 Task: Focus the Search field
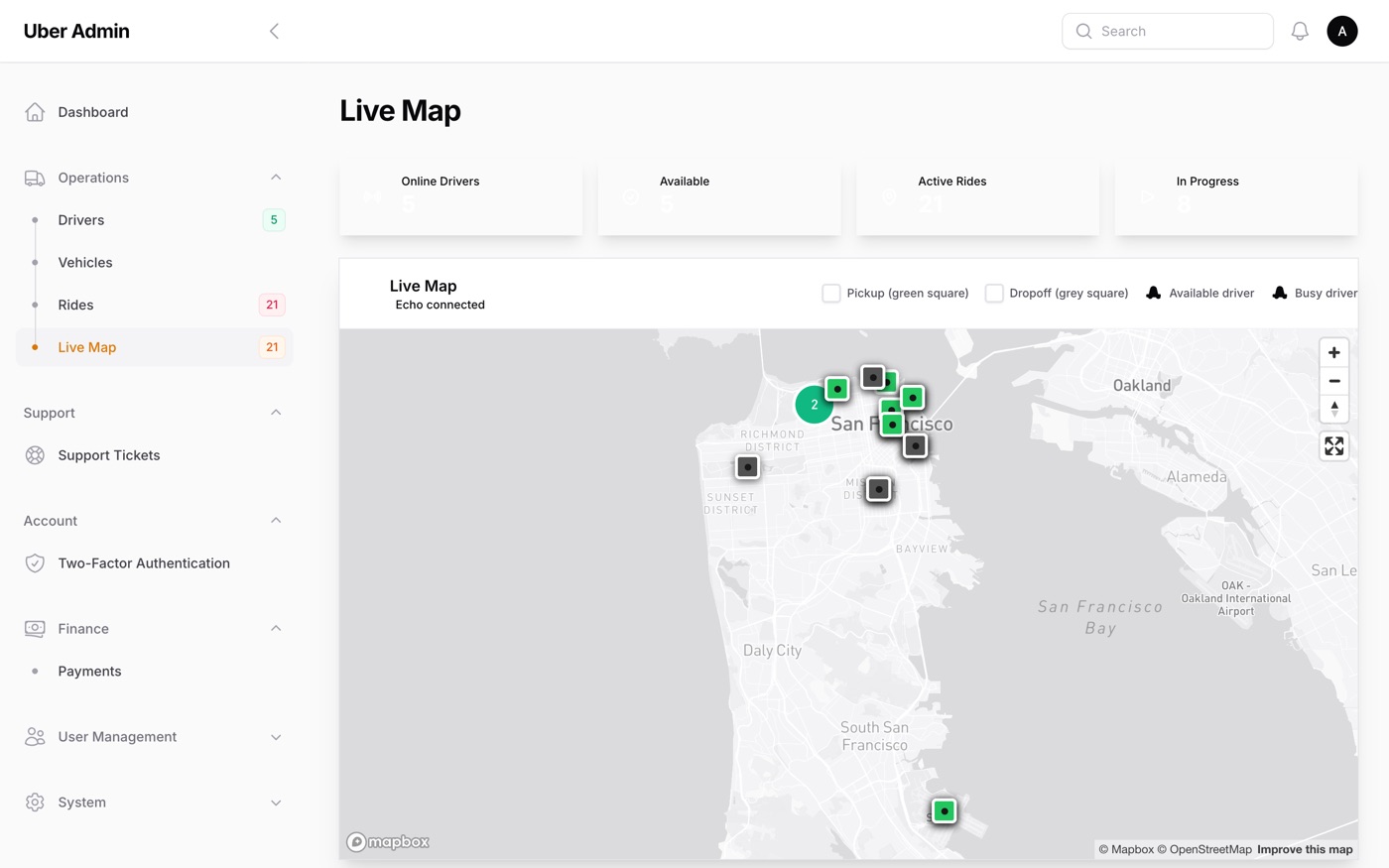pos(1168,31)
